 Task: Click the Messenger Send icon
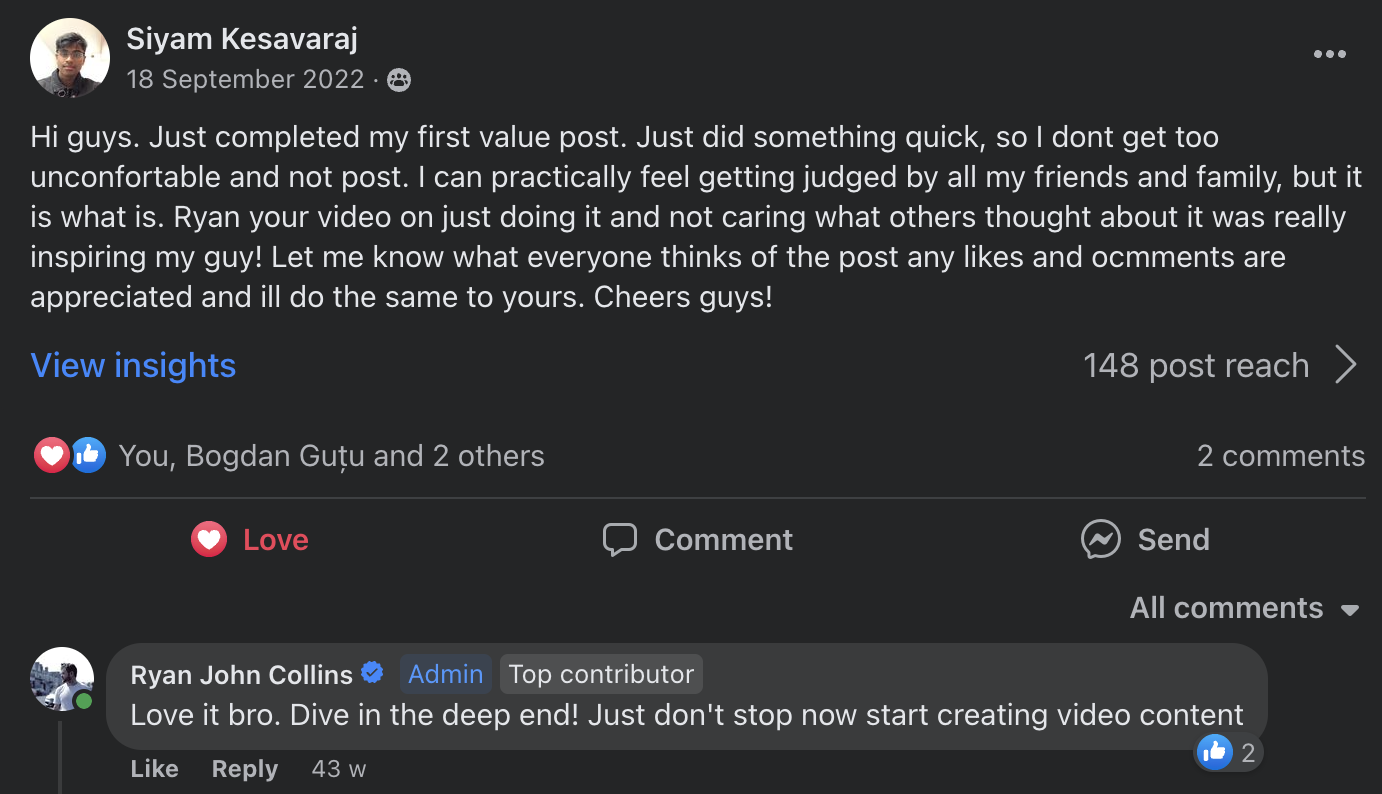pyautogui.click(x=1100, y=540)
